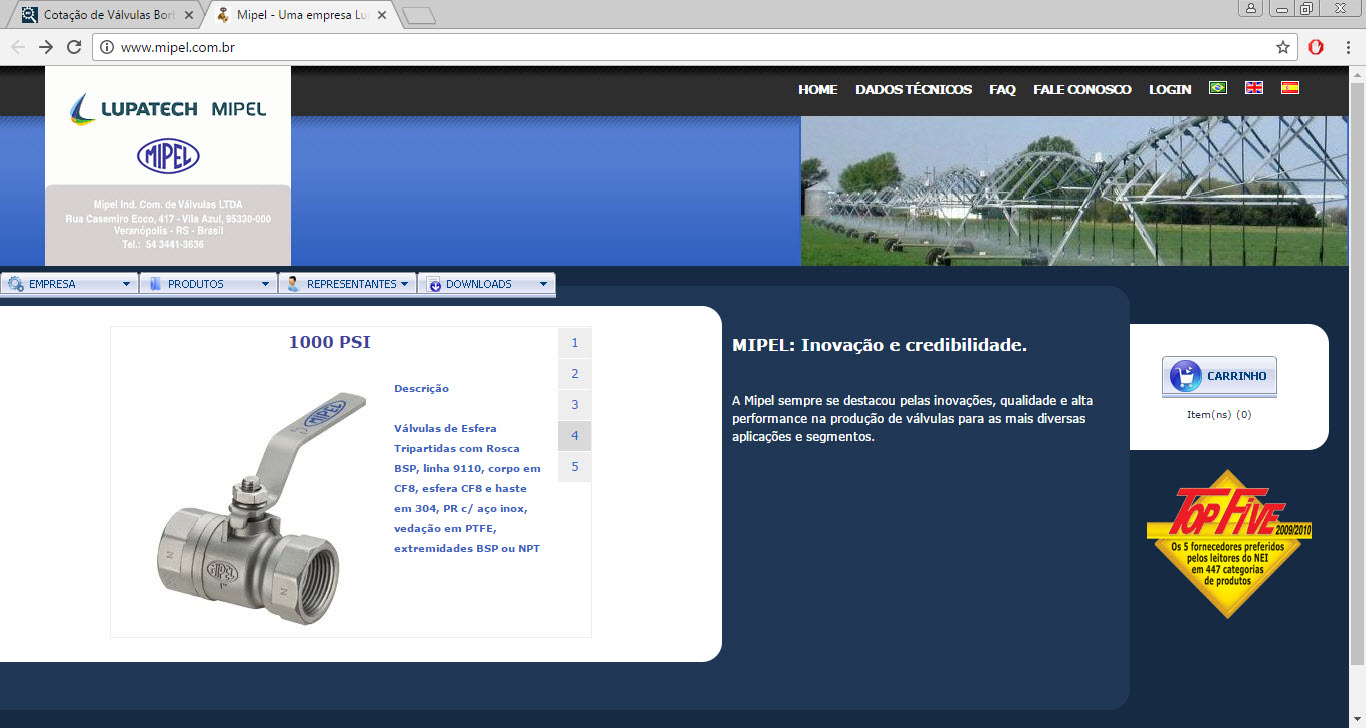Click the valve description paragraph

pyautogui.click(x=467, y=488)
